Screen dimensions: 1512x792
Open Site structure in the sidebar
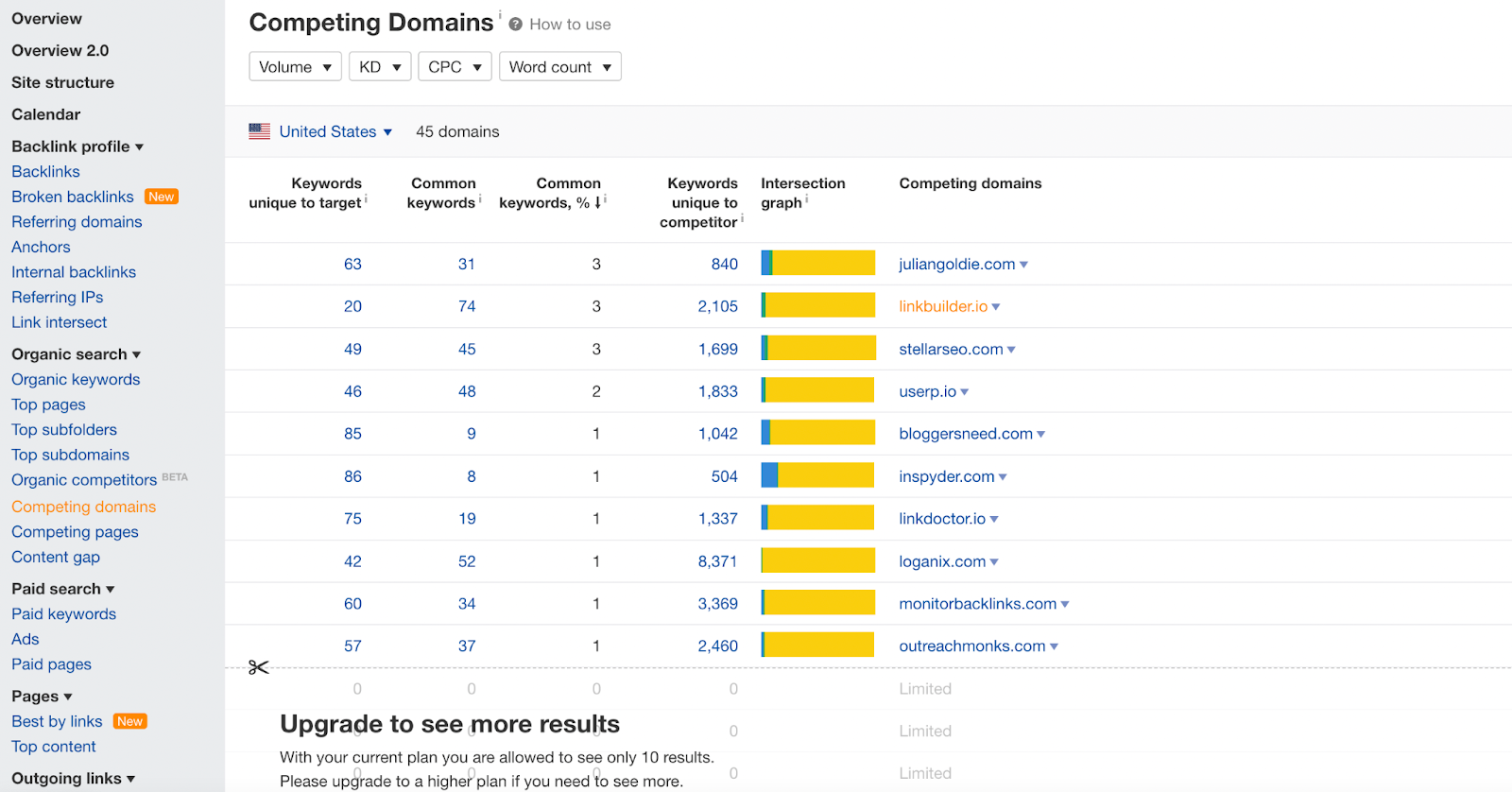[x=63, y=83]
